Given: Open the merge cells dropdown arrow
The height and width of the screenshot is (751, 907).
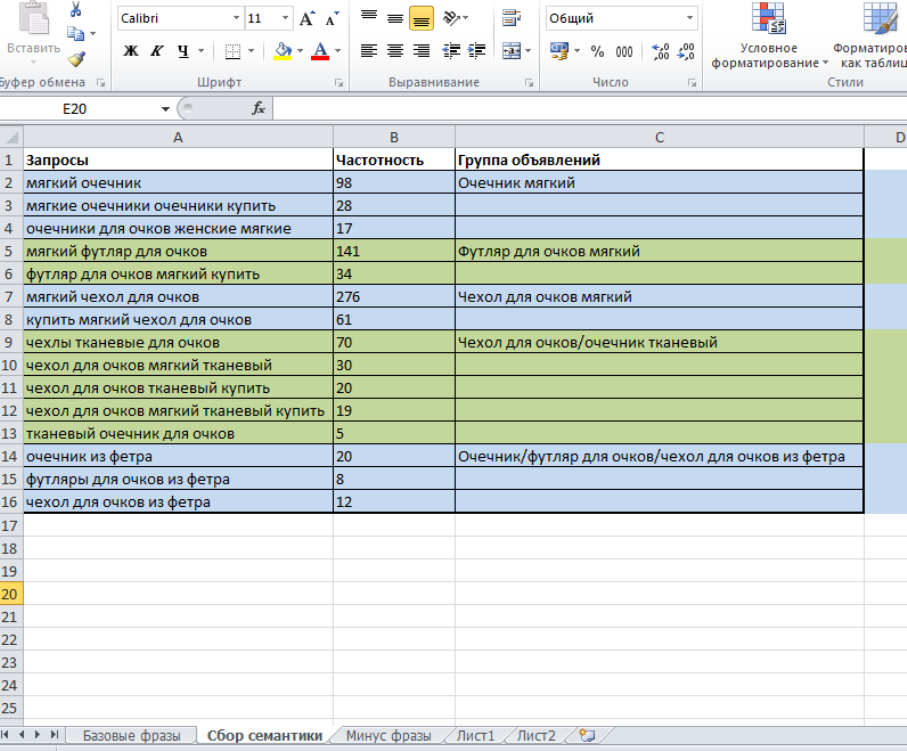Looking at the screenshot, I should 528,51.
